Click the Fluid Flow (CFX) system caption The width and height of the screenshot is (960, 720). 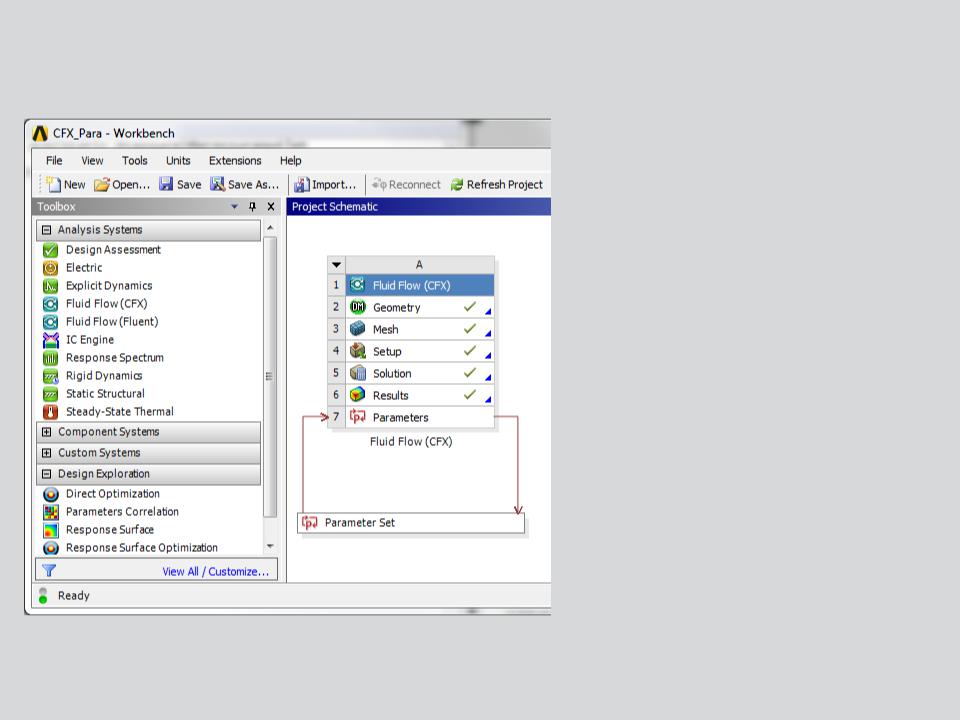click(411, 441)
